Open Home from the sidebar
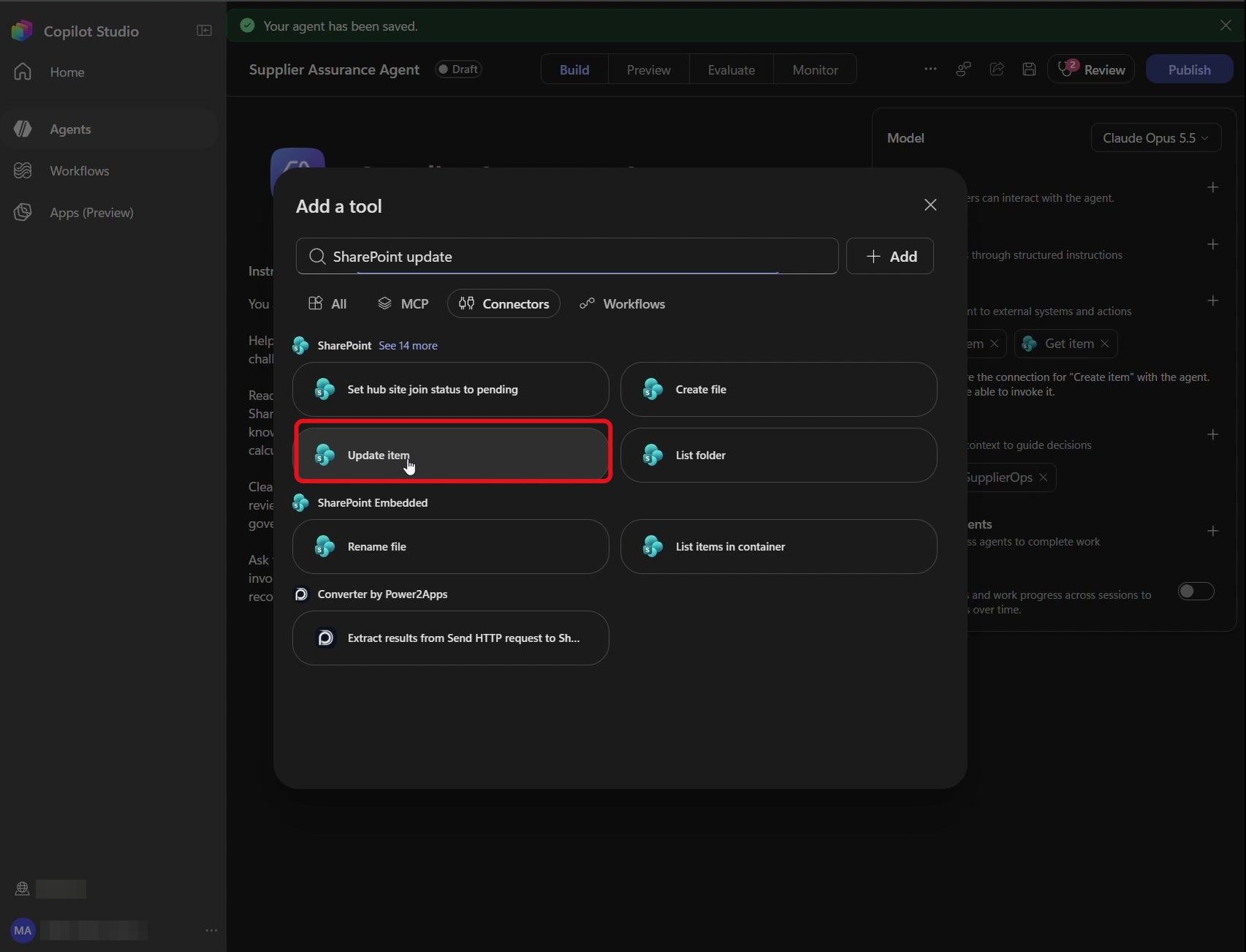 [x=67, y=72]
